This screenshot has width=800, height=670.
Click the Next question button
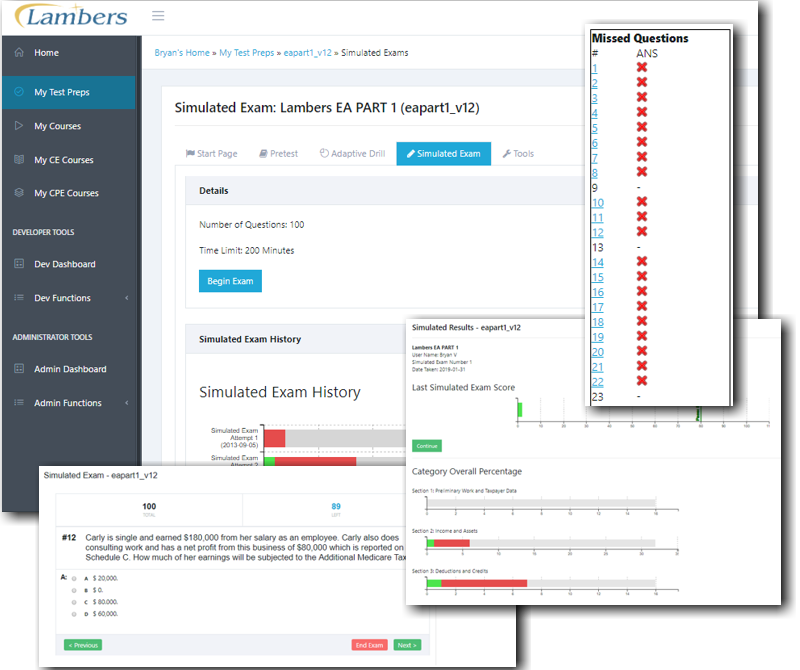pos(407,645)
